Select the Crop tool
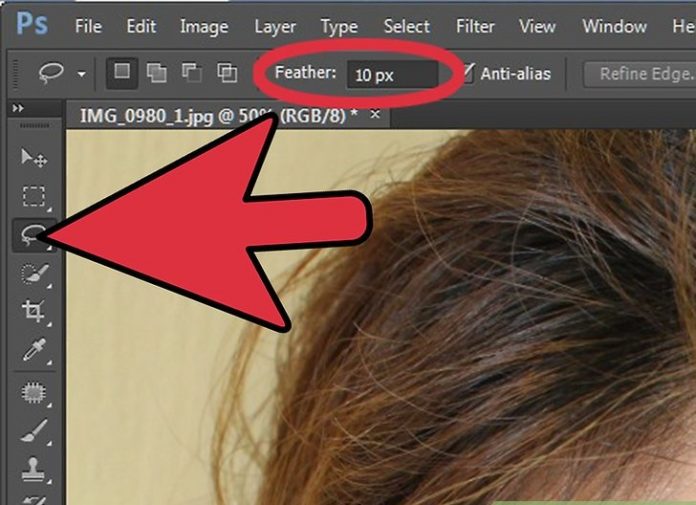This screenshot has height=505, width=696. pos(34,311)
